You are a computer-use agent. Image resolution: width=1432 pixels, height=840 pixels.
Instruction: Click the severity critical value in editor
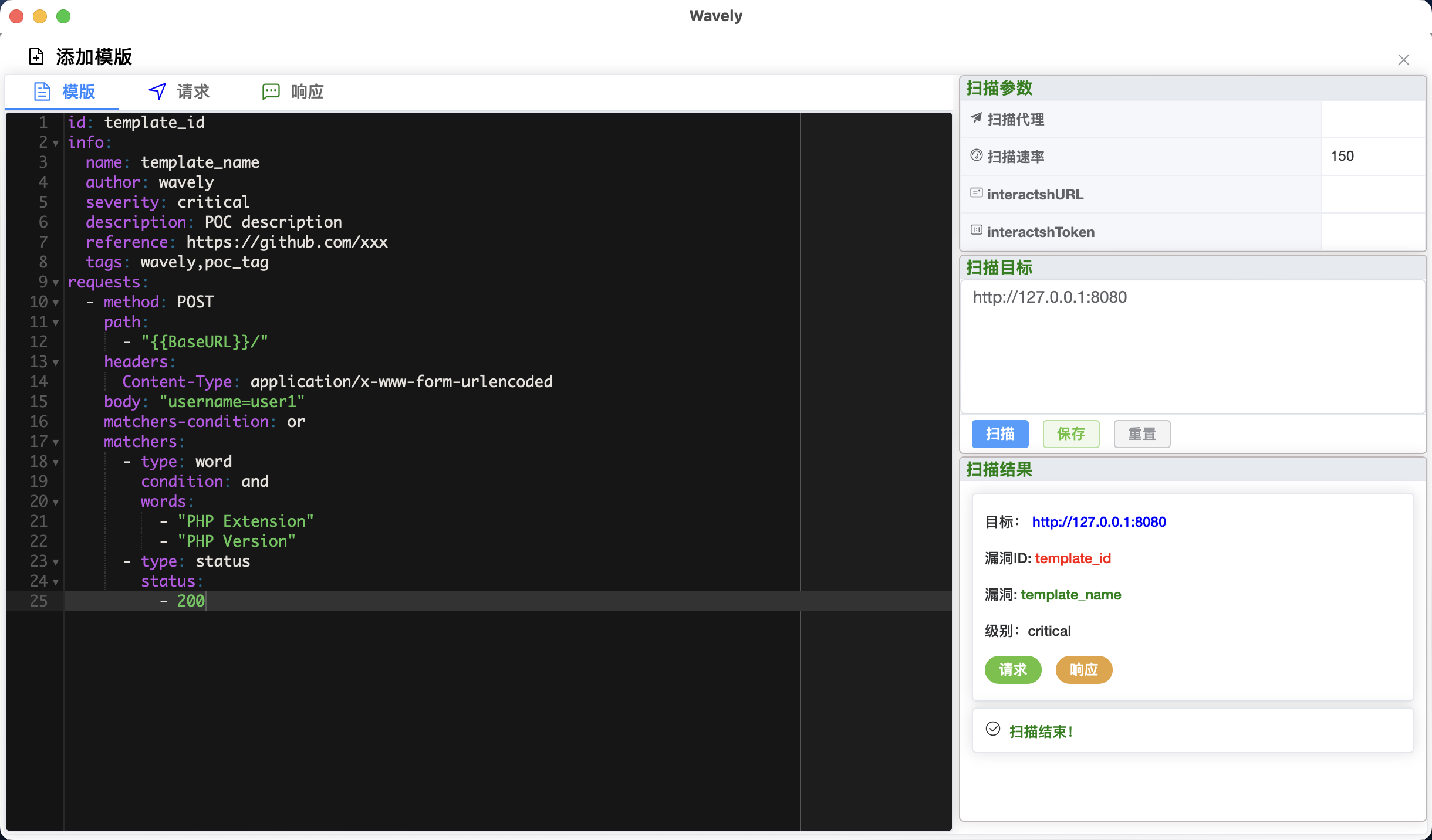tap(213, 202)
